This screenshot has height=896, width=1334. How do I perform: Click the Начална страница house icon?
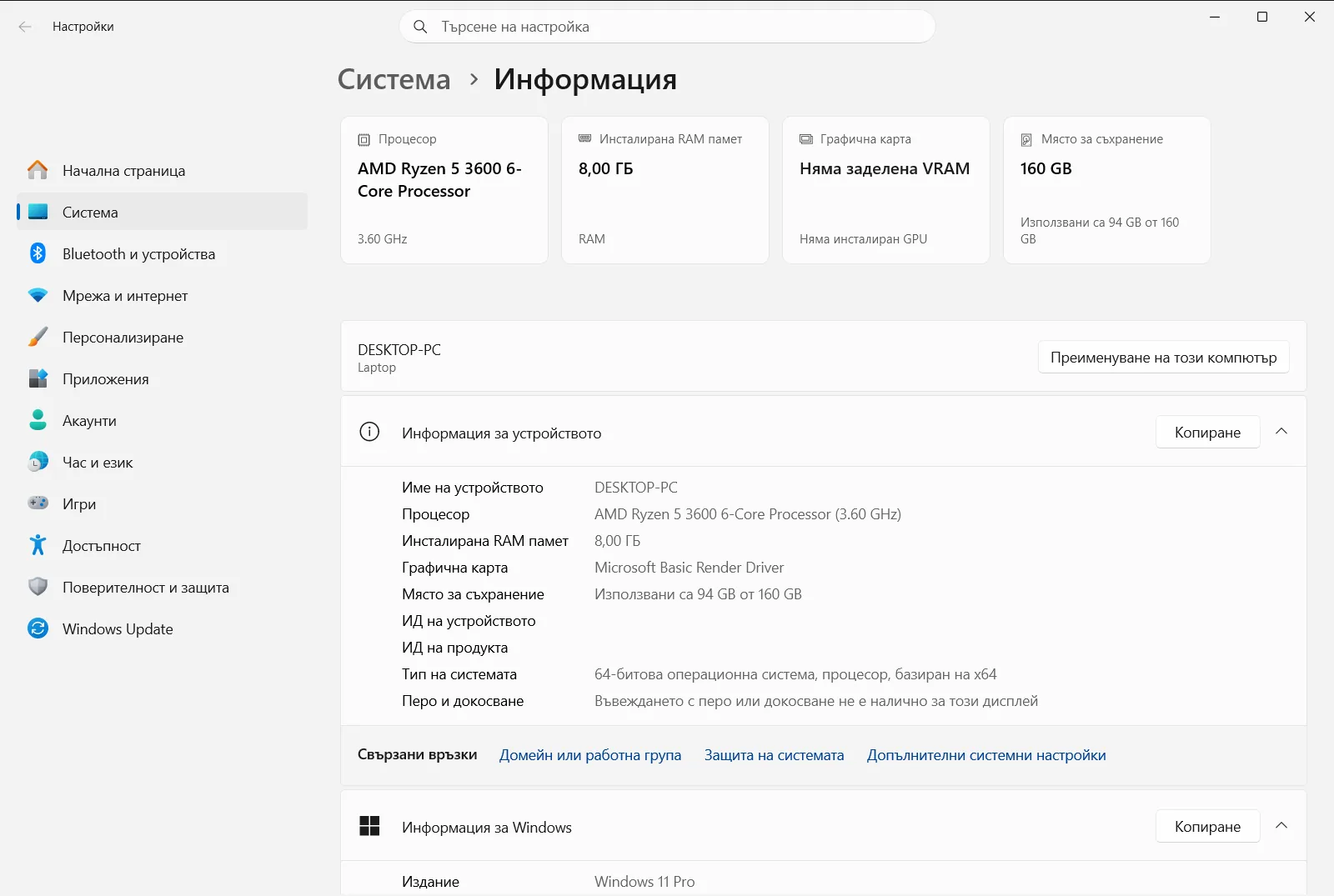pyautogui.click(x=38, y=170)
